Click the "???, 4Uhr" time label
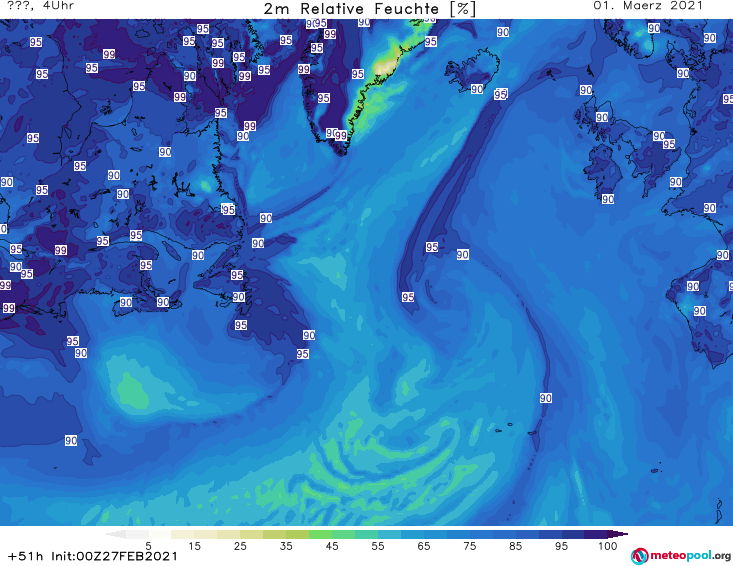This screenshot has width=733, height=566. point(40,6)
